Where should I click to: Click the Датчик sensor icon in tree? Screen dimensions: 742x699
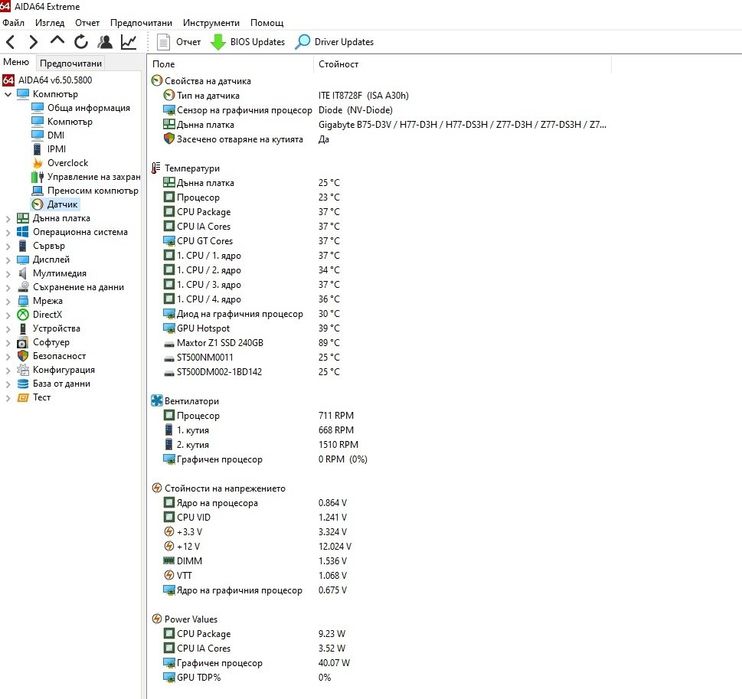[x=37, y=204]
